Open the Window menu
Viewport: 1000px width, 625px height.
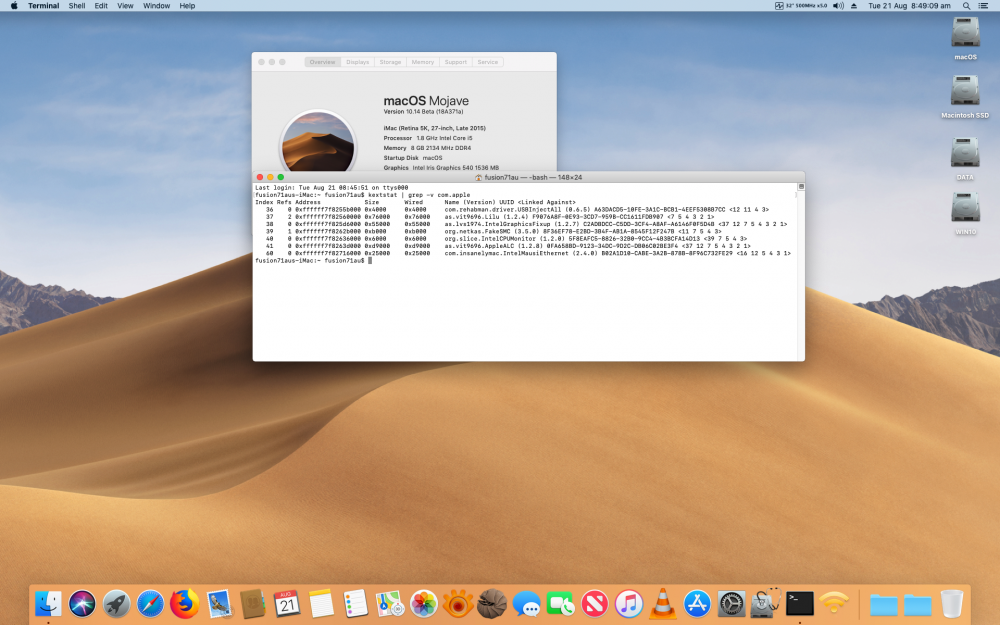156,6
